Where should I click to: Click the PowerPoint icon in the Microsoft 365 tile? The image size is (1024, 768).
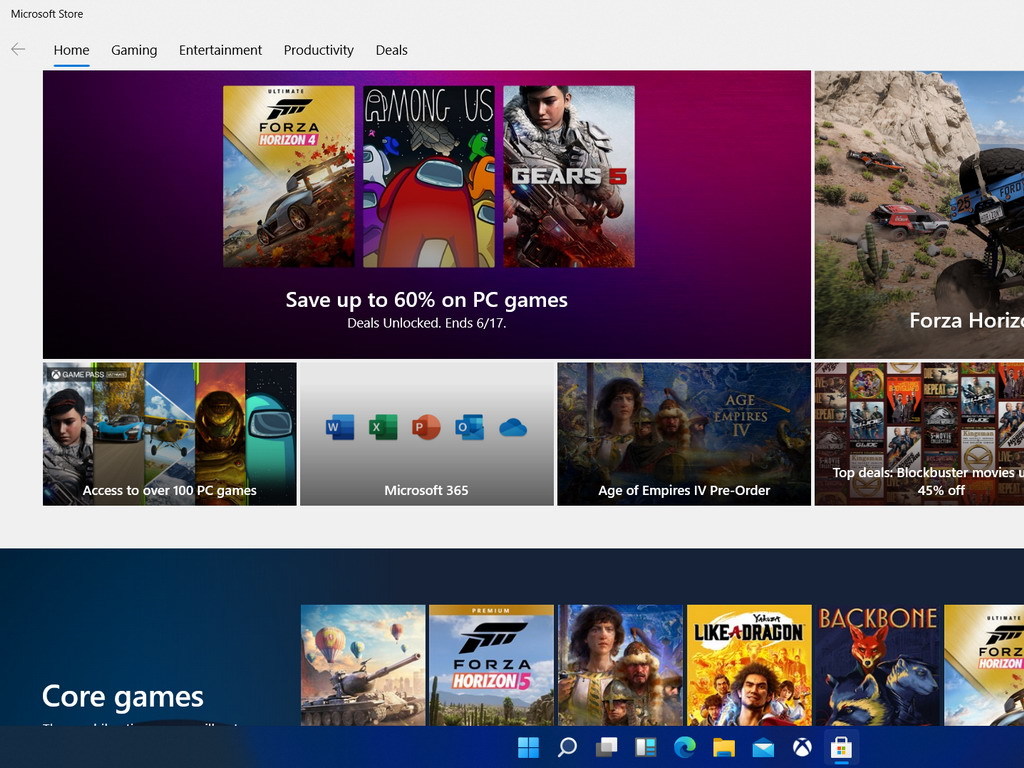point(426,428)
